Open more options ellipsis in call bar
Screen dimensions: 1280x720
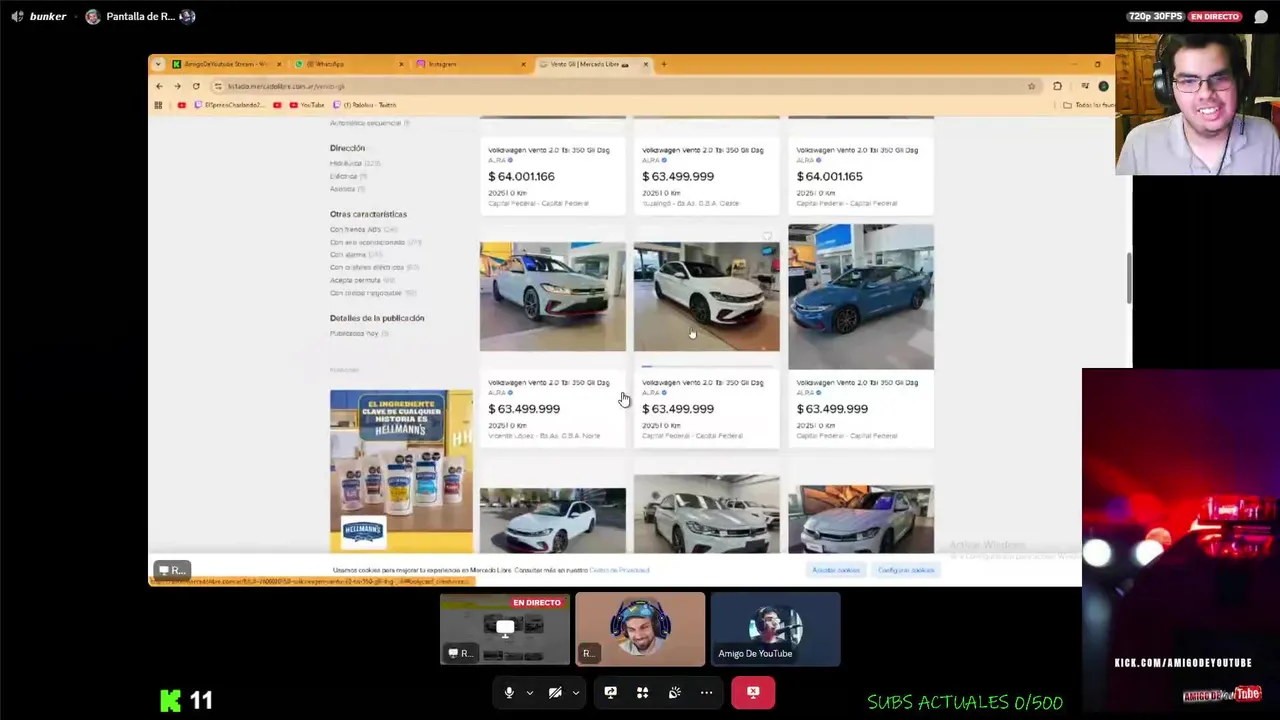click(706, 692)
